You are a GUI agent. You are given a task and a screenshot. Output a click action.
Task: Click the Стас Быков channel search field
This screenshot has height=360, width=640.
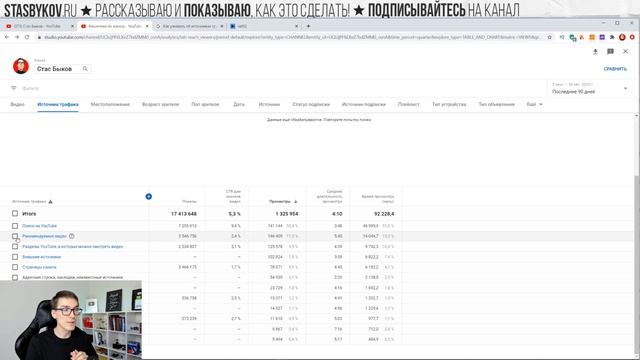point(62,69)
